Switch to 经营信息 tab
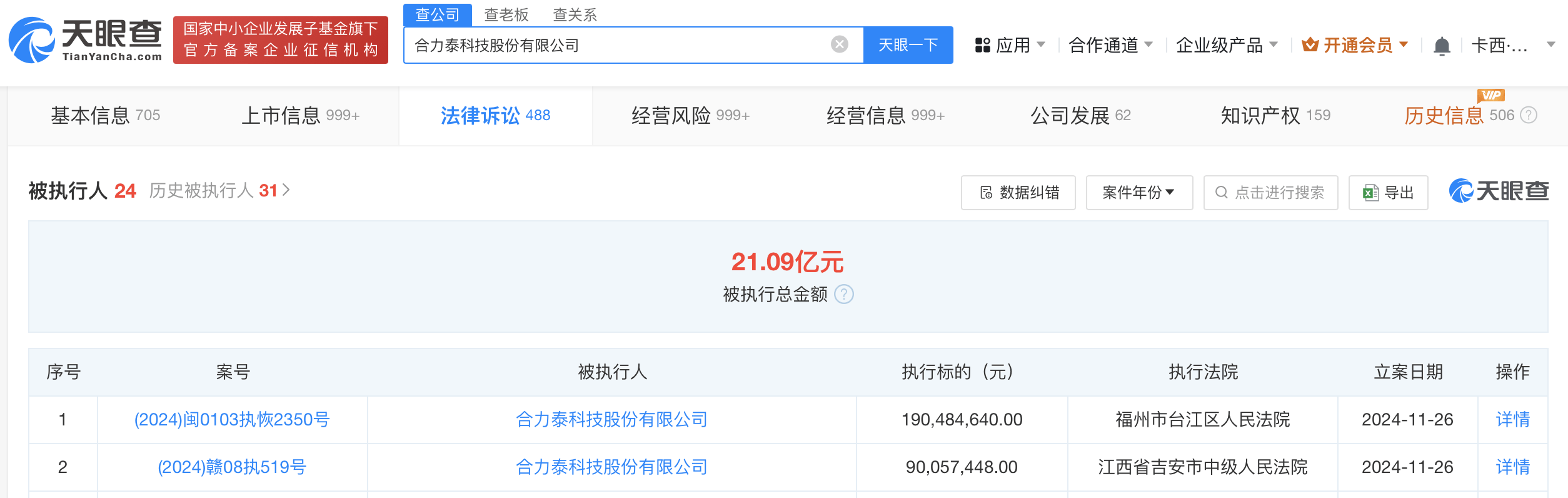1568x498 pixels. click(886, 116)
